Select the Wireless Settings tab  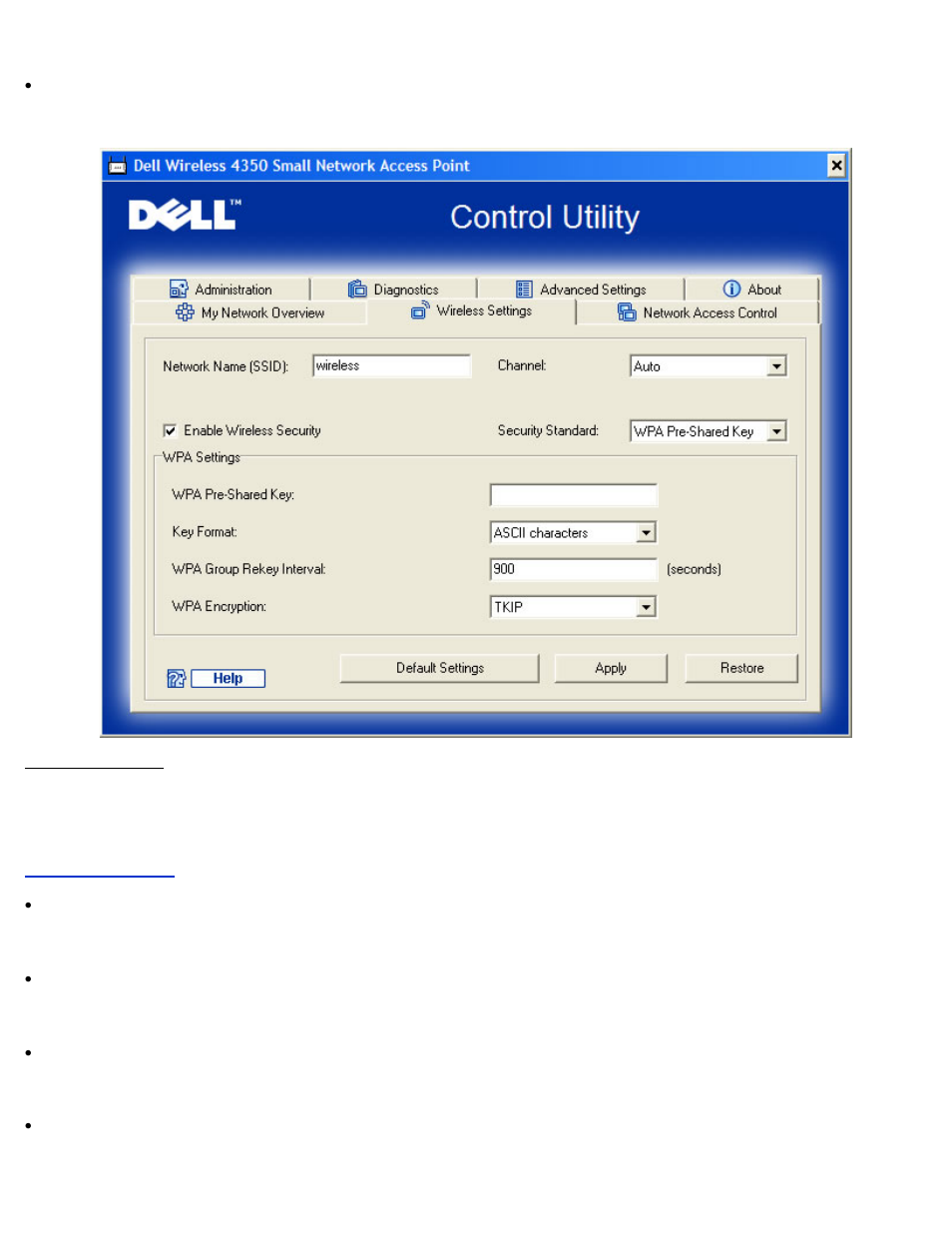471,310
